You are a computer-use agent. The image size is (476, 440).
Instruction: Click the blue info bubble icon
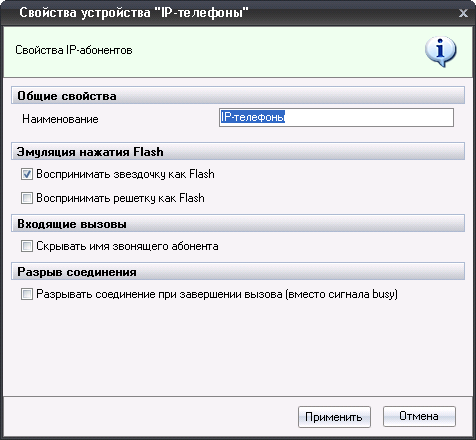pos(441,52)
